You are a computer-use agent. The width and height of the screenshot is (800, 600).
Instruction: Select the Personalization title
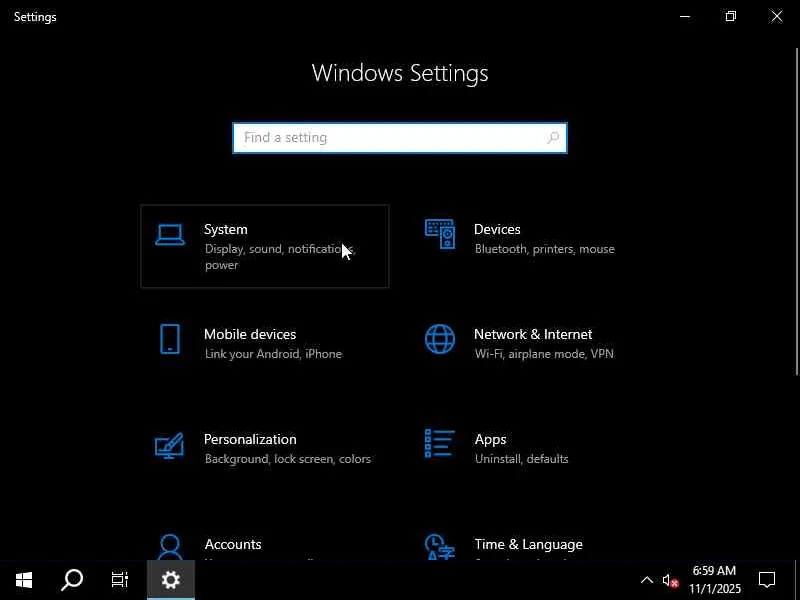click(x=250, y=439)
